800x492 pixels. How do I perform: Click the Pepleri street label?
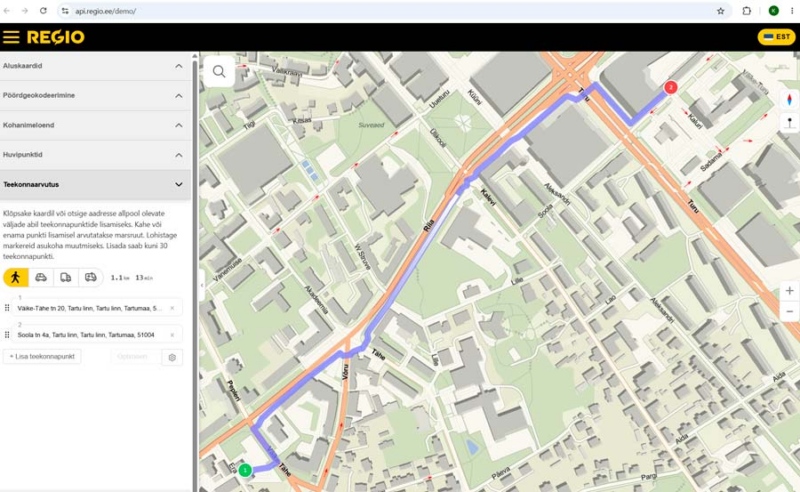pos(233,390)
